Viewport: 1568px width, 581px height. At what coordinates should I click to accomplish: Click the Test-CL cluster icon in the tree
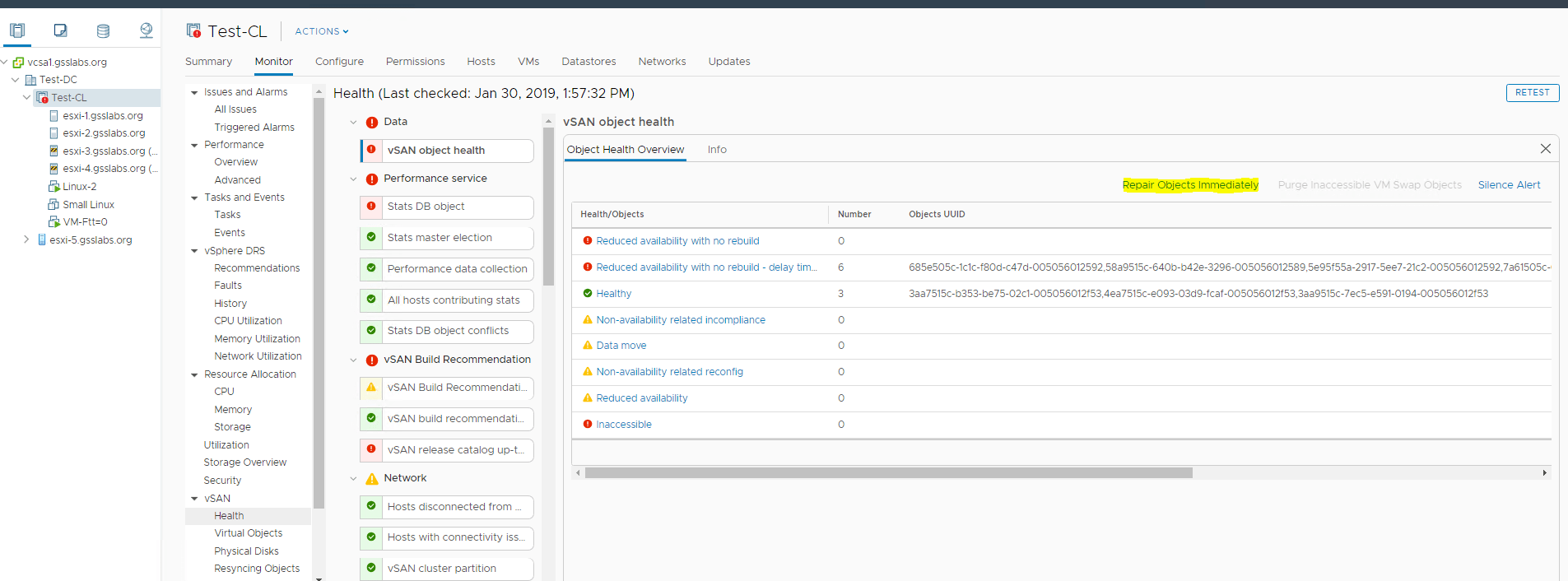[x=42, y=98]
